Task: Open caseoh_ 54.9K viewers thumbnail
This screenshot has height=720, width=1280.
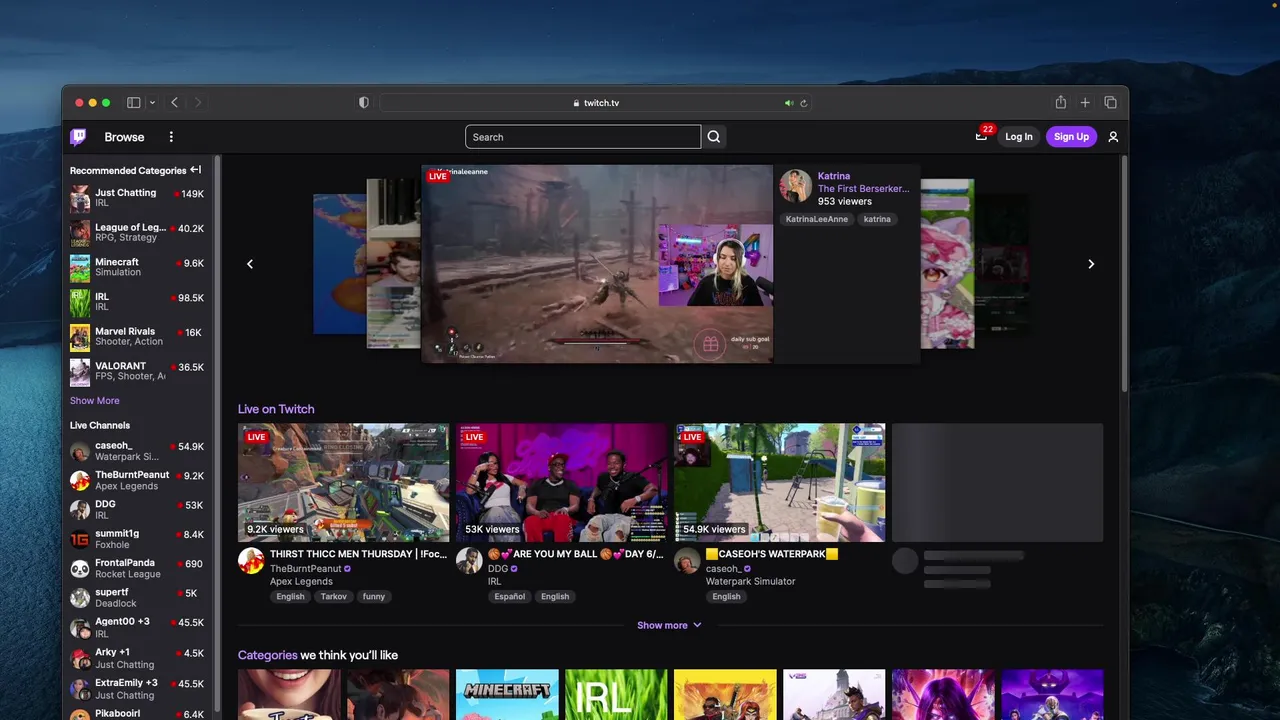Action: pyautogui.click(x=779, y=482)
